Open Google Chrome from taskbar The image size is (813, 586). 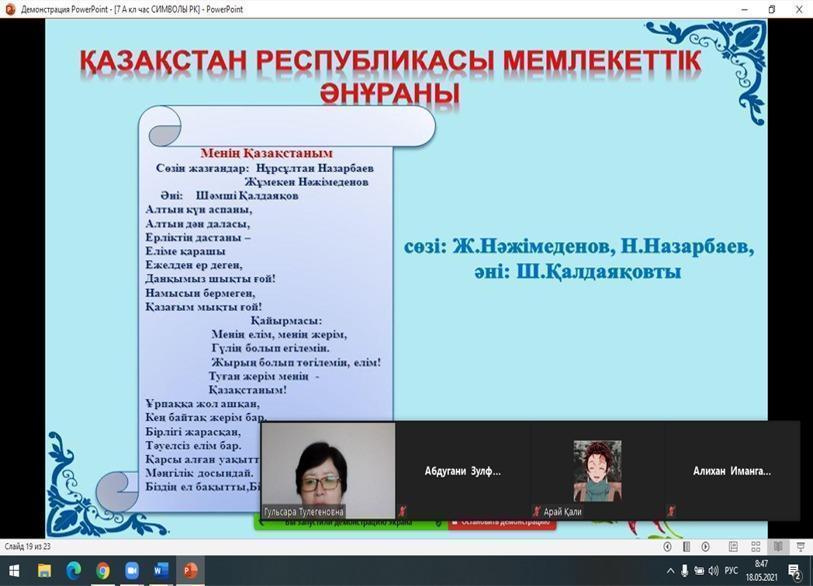103,571
